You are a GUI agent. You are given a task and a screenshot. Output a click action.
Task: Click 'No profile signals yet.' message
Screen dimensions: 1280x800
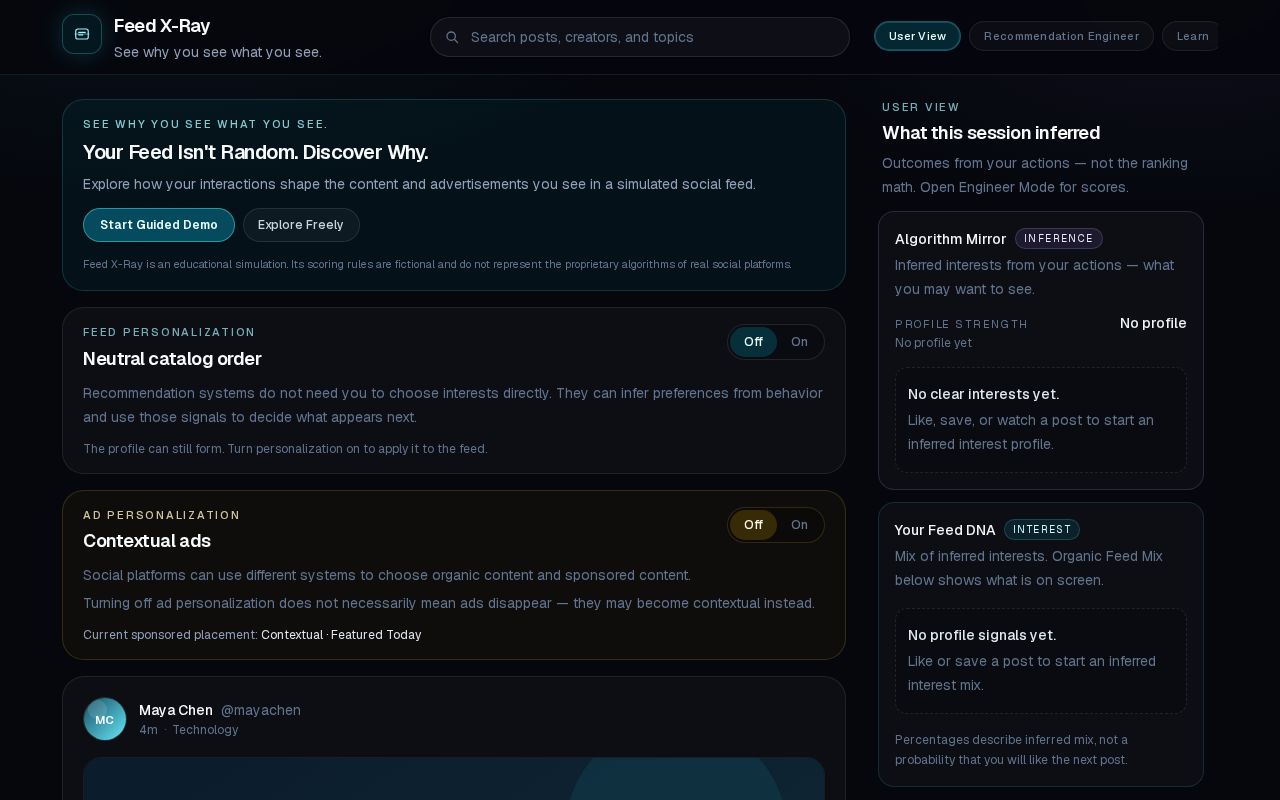click(x=982, y=635)
